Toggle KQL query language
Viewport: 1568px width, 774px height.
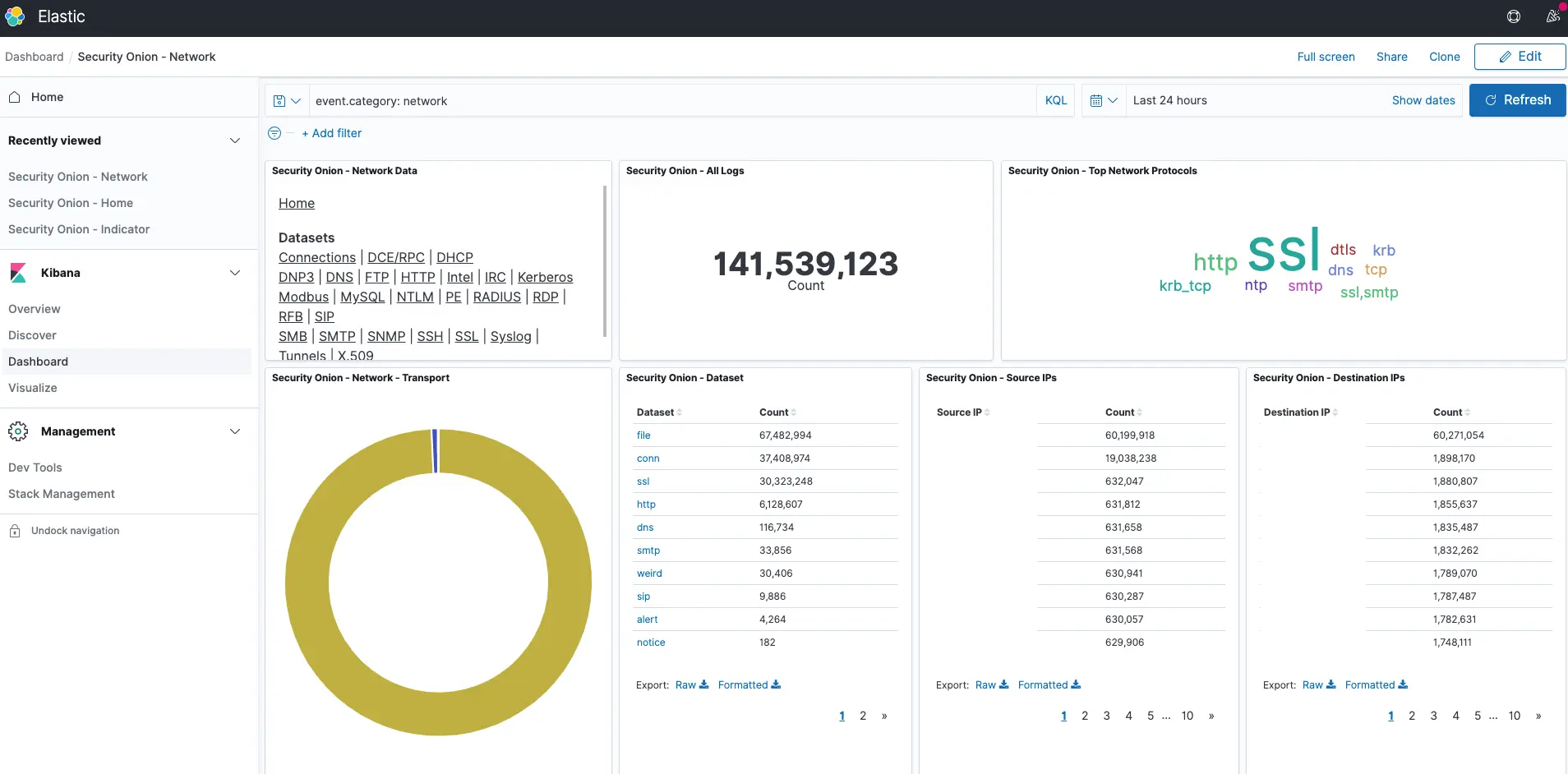(x=1056, y=100)
